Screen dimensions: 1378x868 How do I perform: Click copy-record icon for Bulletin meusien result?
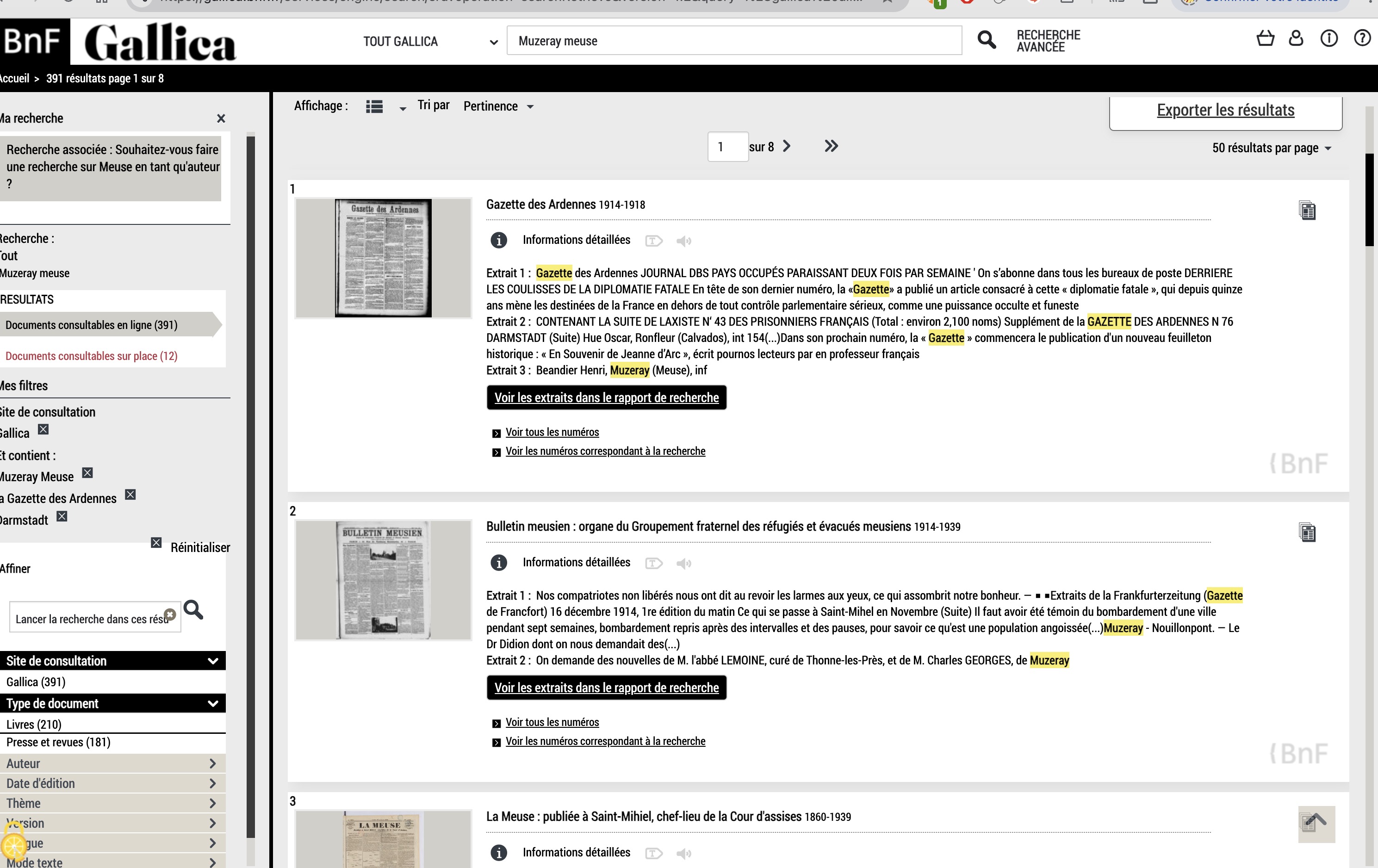[1306, 533]
